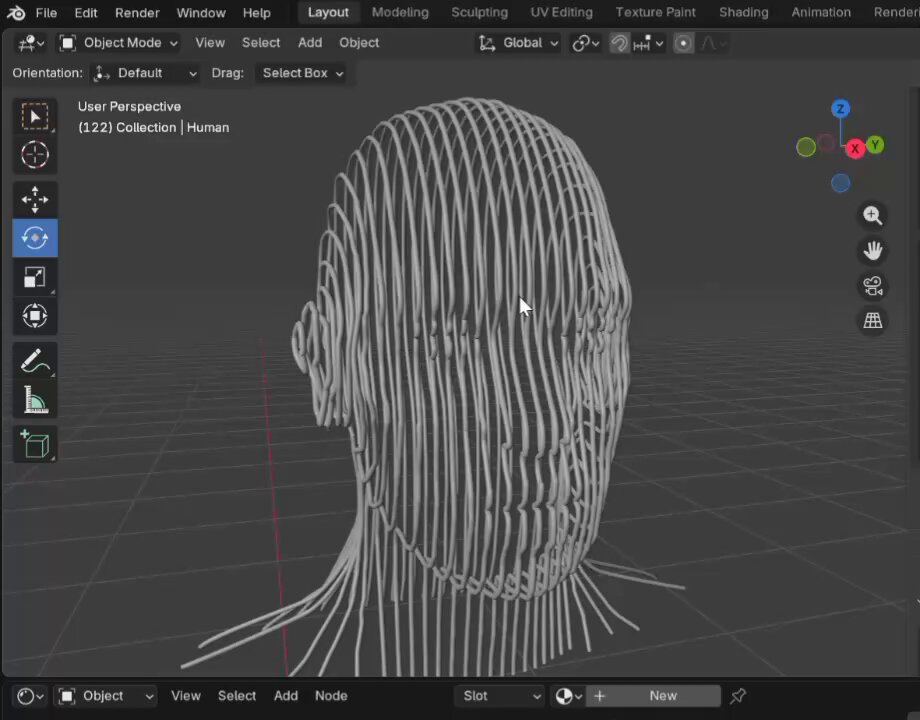Activate the 3D Cursor tool
This screenshot has width=920, height=720.
[x=35, y=155]
